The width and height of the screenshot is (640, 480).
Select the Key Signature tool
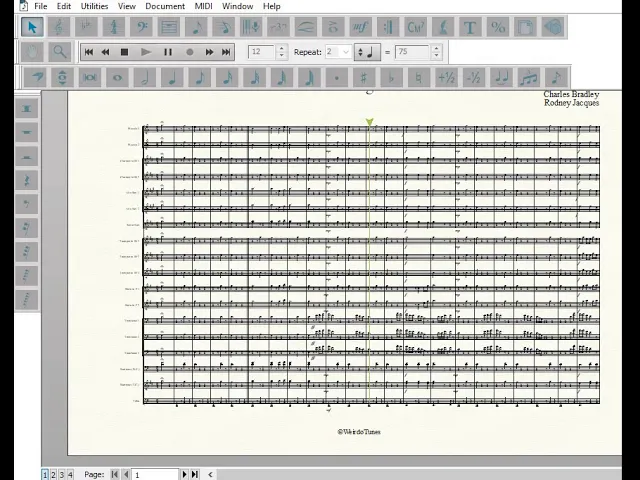pos(87,27)
